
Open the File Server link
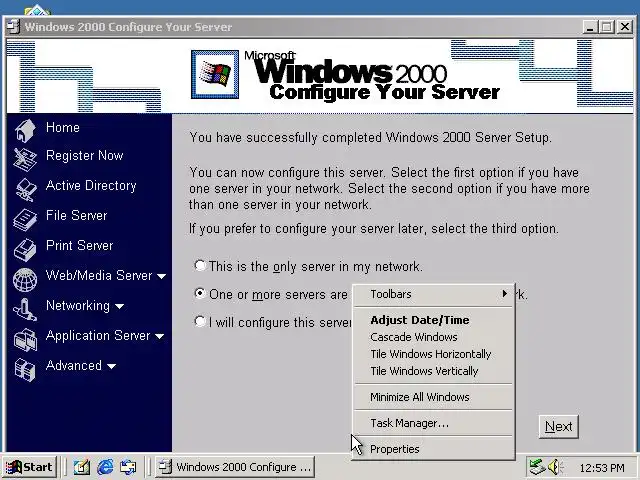76,216
